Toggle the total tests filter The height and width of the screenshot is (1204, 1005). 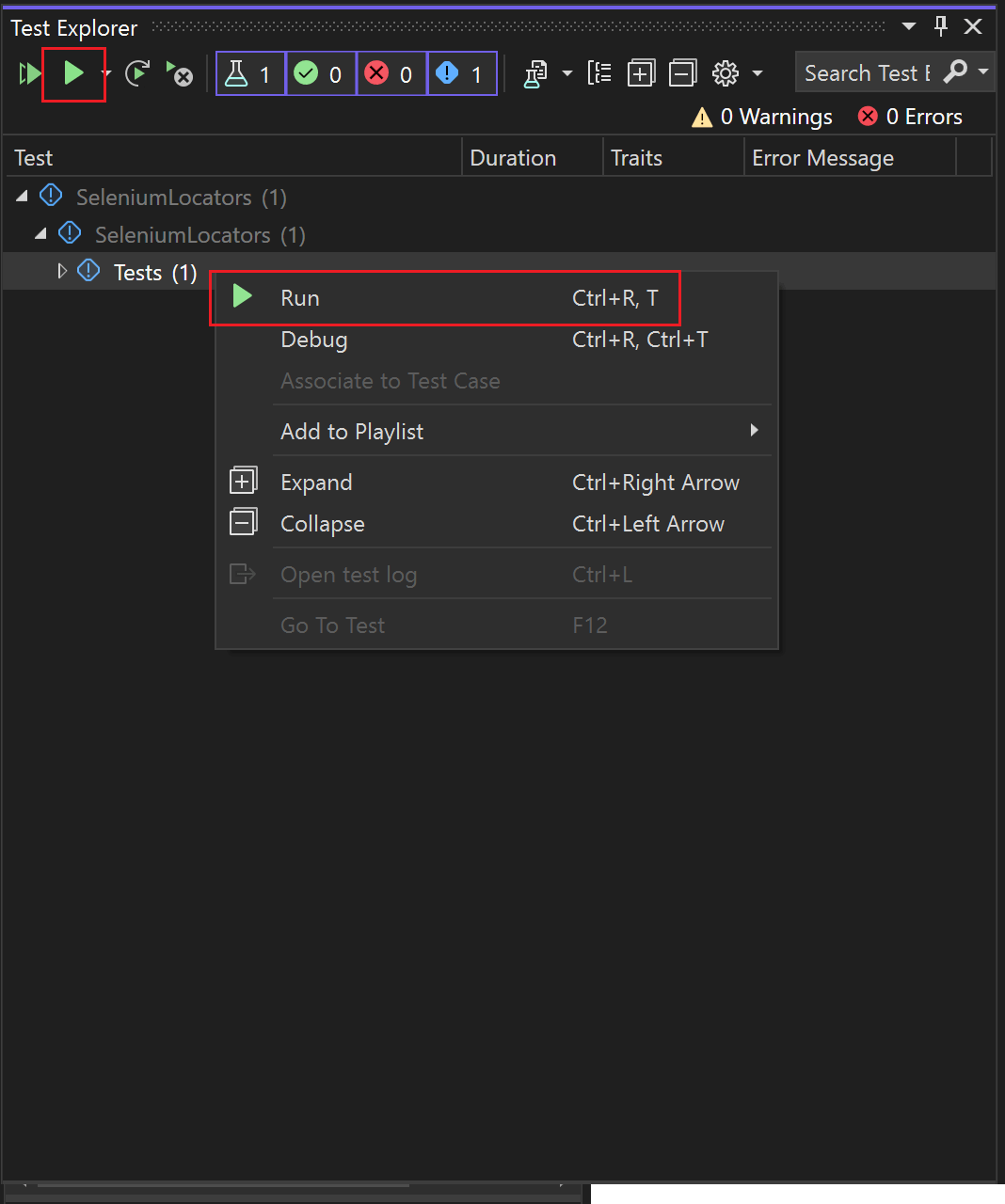pyautogui.click(x=250, y=73)
